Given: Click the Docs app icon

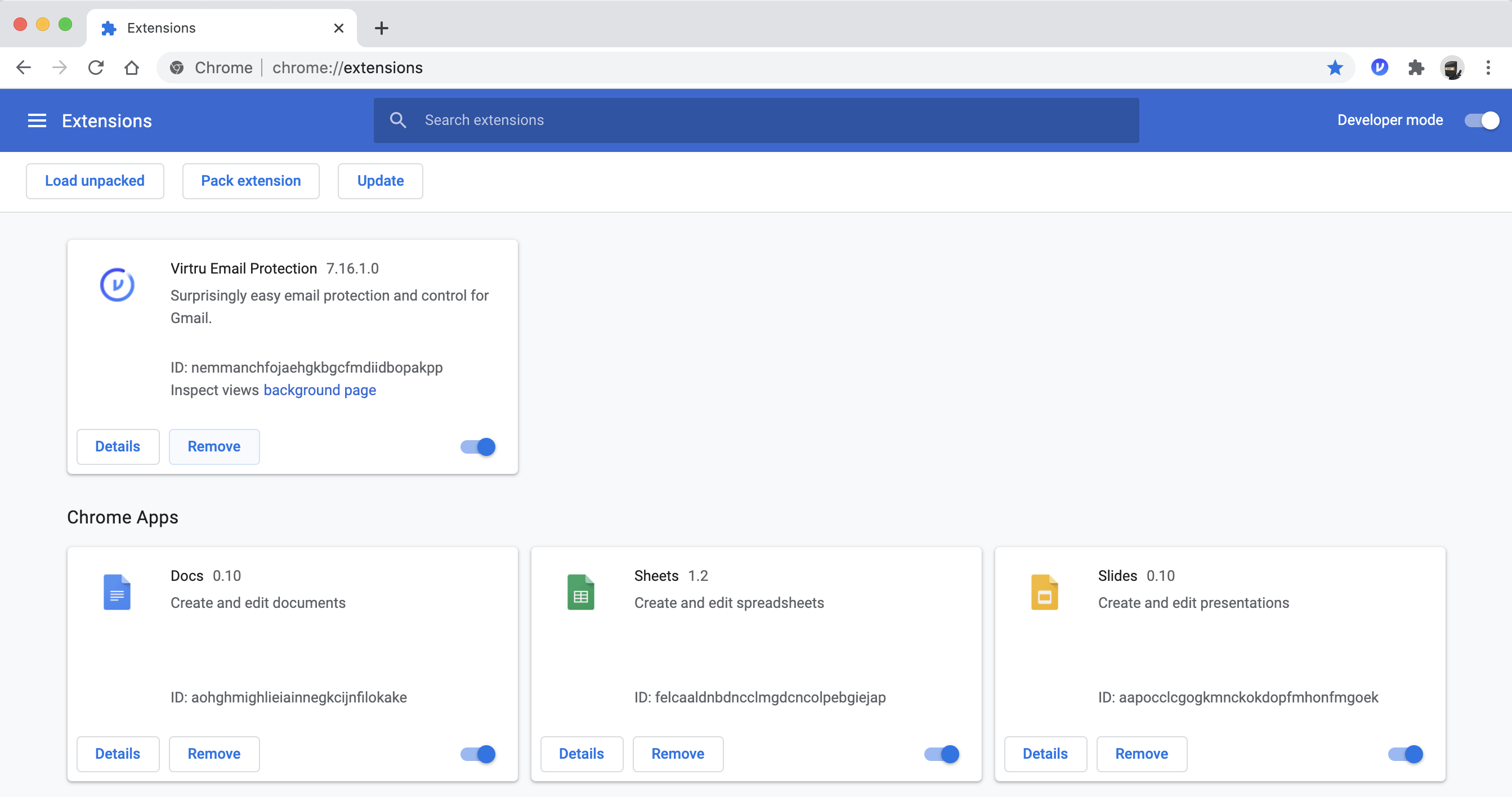Looking at the screenshot, I should tap(117, 592).
